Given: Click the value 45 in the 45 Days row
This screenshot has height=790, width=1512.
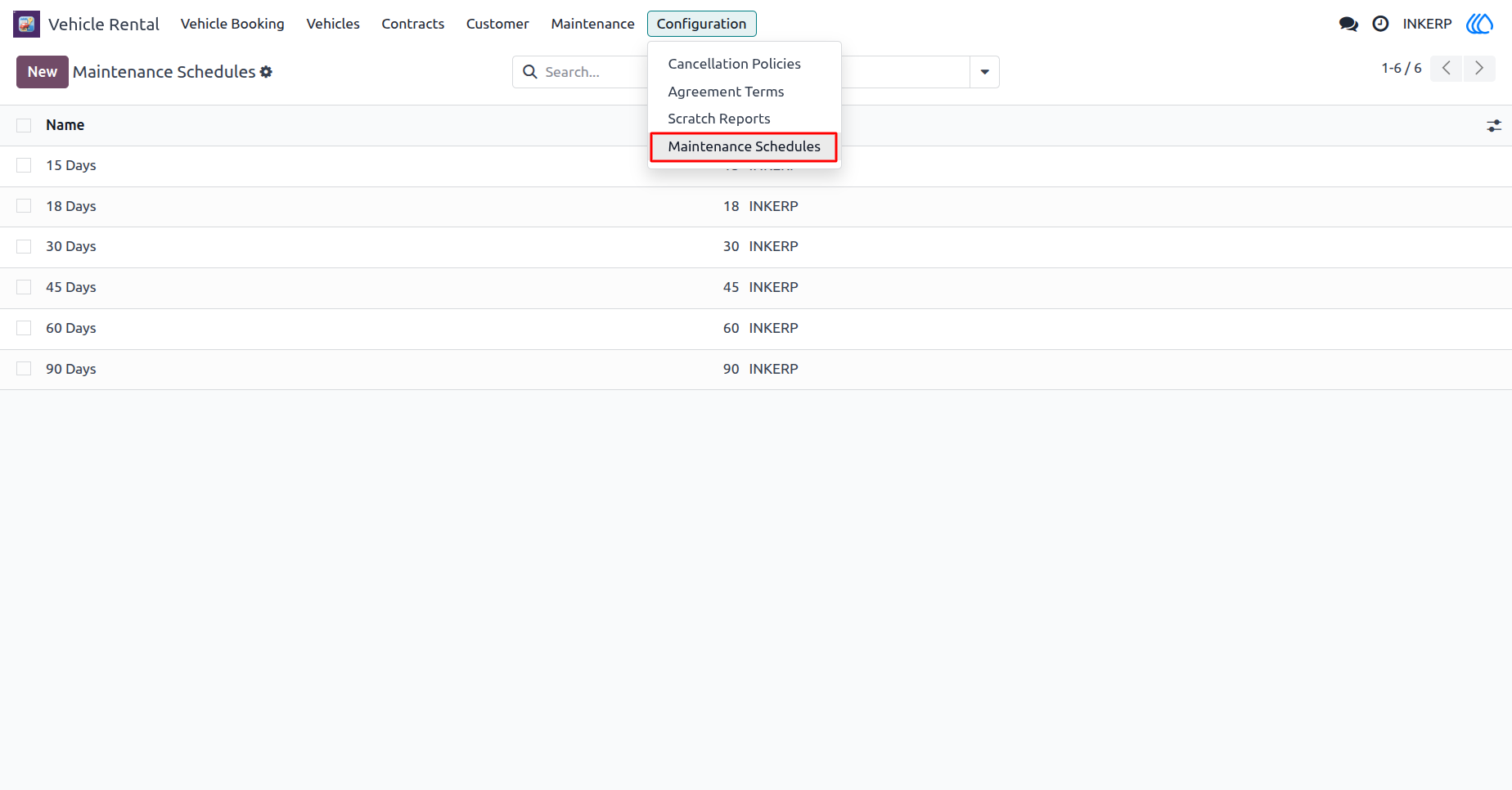Looking at the screenshot, I should coord(731,287).
